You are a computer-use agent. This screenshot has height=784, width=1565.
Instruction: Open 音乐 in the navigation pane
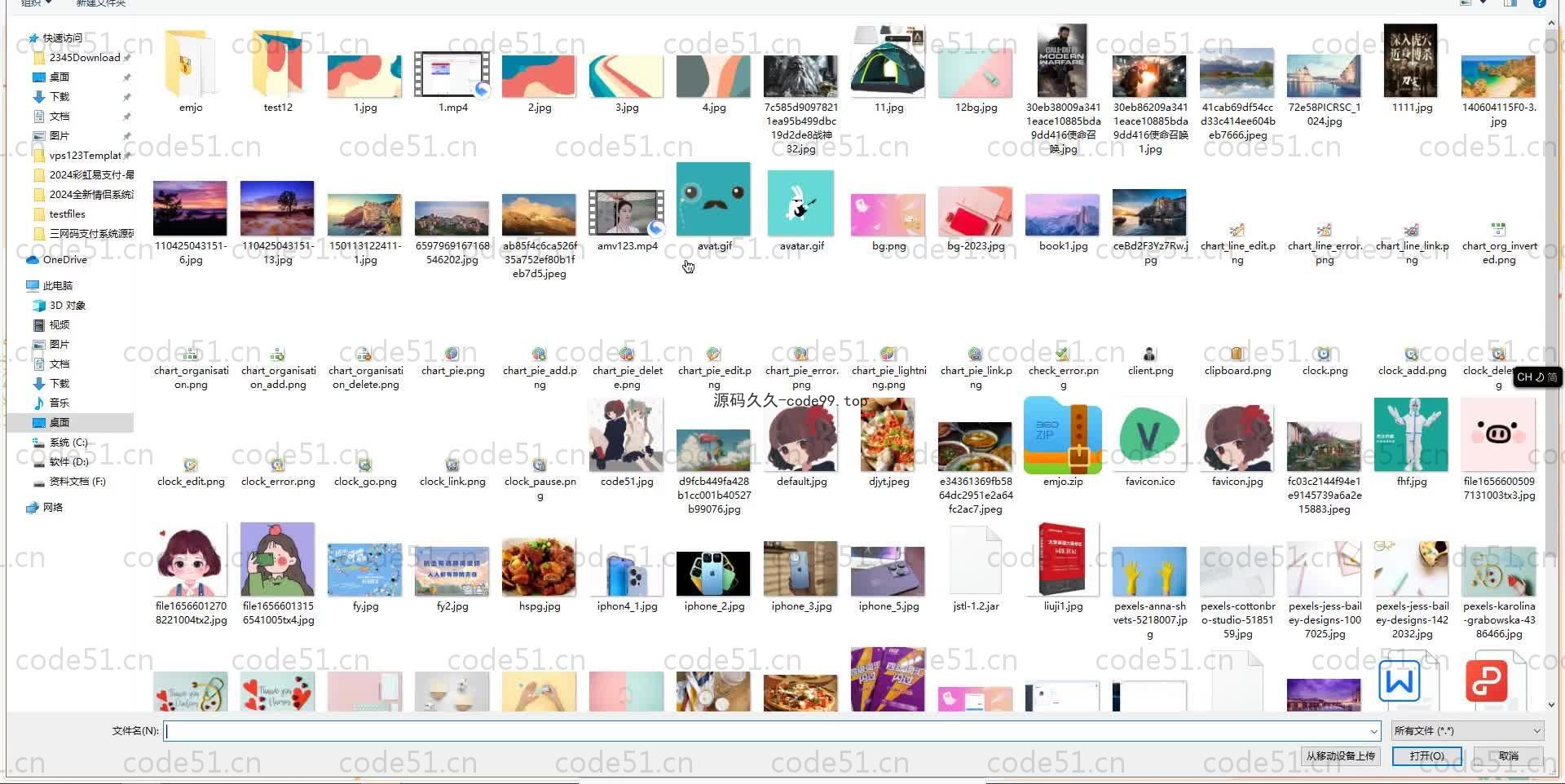pos(59,403)
